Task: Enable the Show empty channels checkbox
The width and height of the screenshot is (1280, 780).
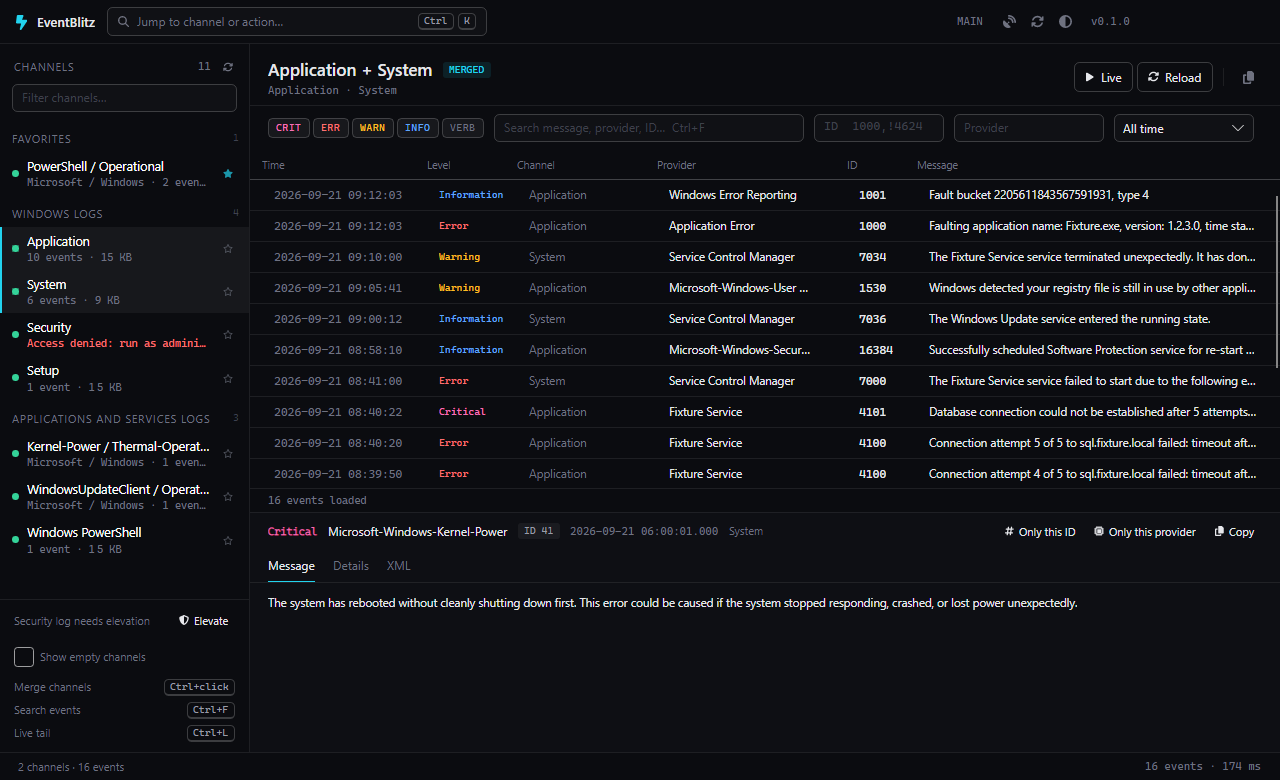Action: 24,657
